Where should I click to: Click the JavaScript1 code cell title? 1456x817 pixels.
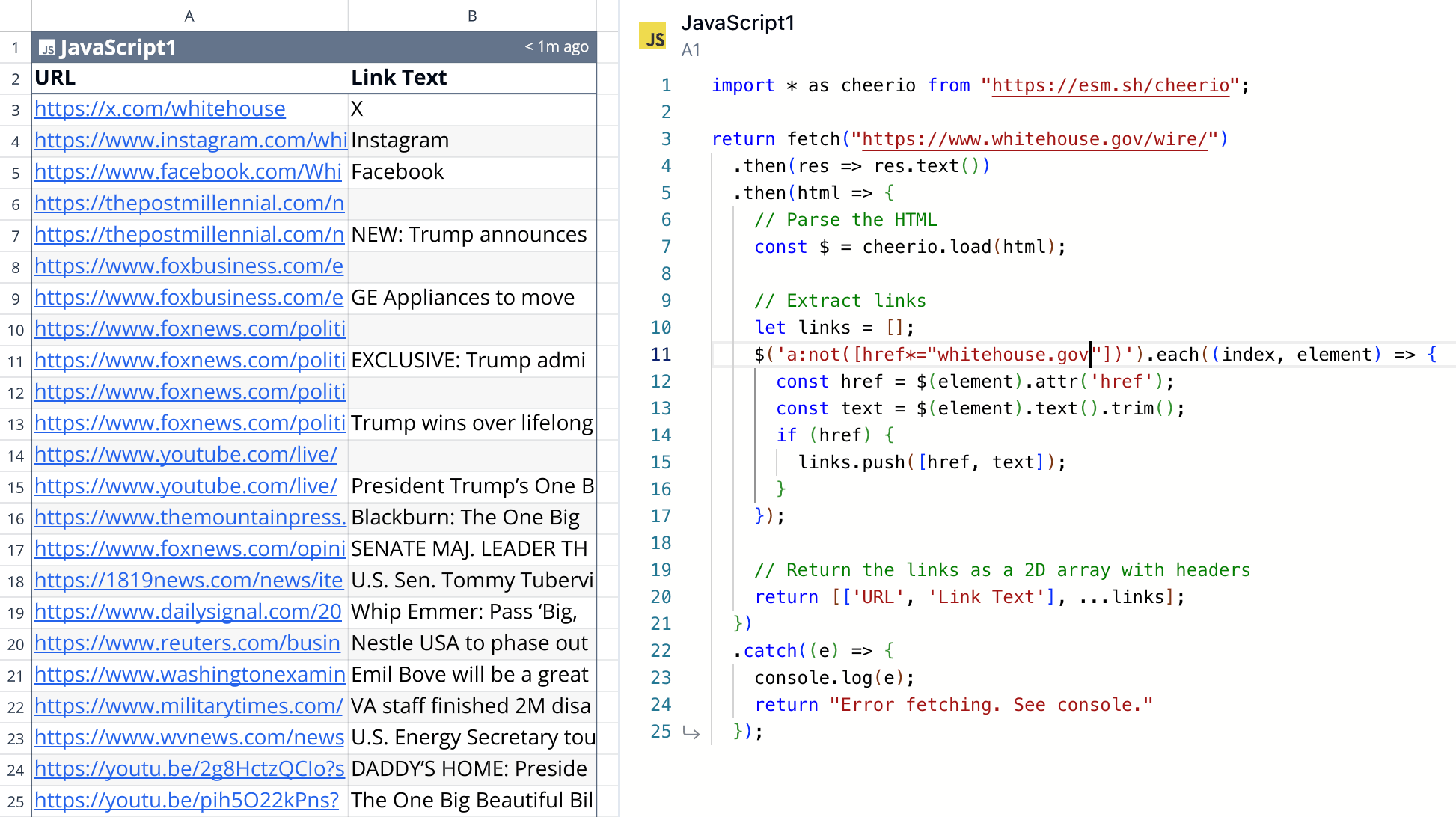coord(738,23)
